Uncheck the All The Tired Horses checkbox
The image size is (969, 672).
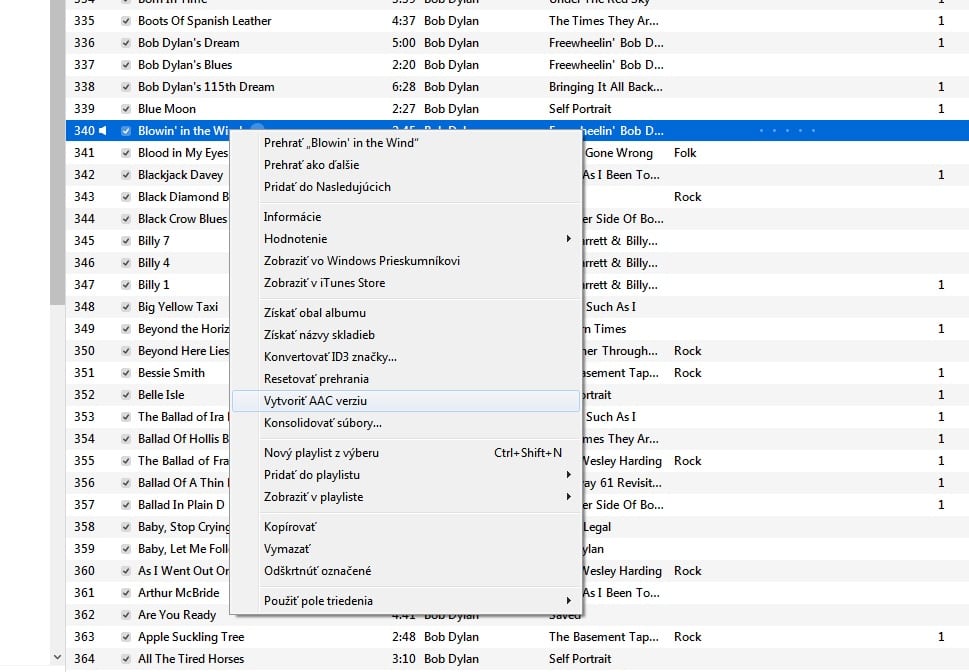[126, 659]
